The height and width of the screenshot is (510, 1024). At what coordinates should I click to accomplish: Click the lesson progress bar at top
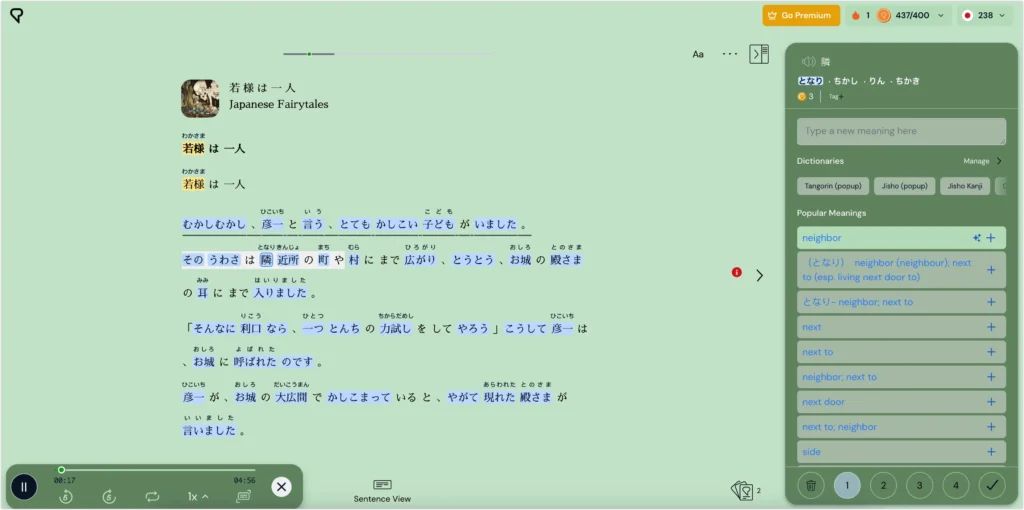tap(388, 54)
